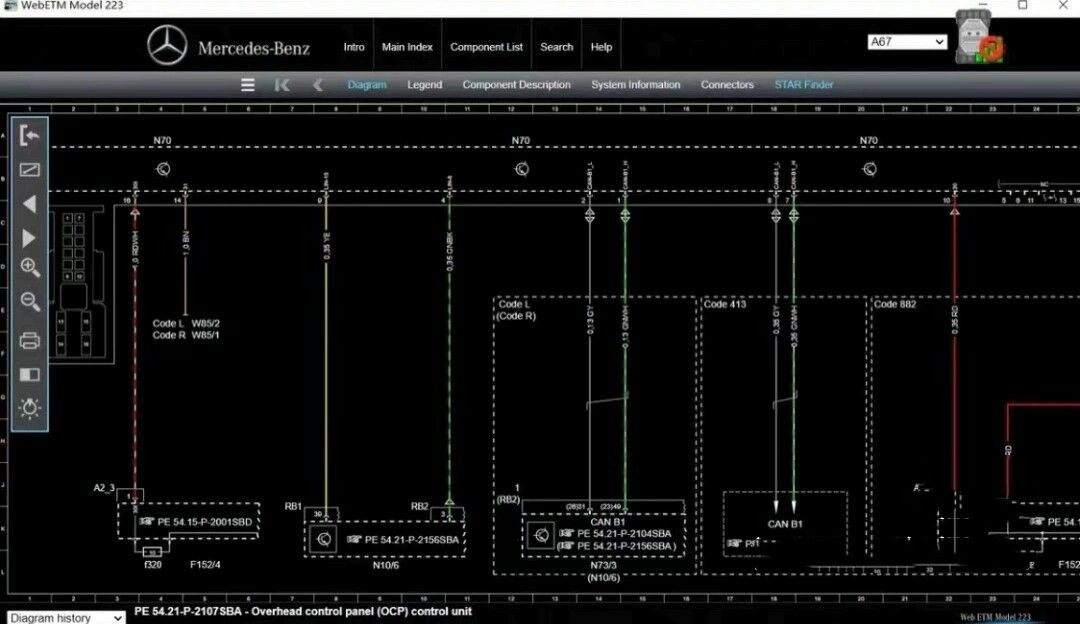Screen dimensions: 1080x624
Task: Toggle brightness with the light bulb icon
Action: (29, 408)
